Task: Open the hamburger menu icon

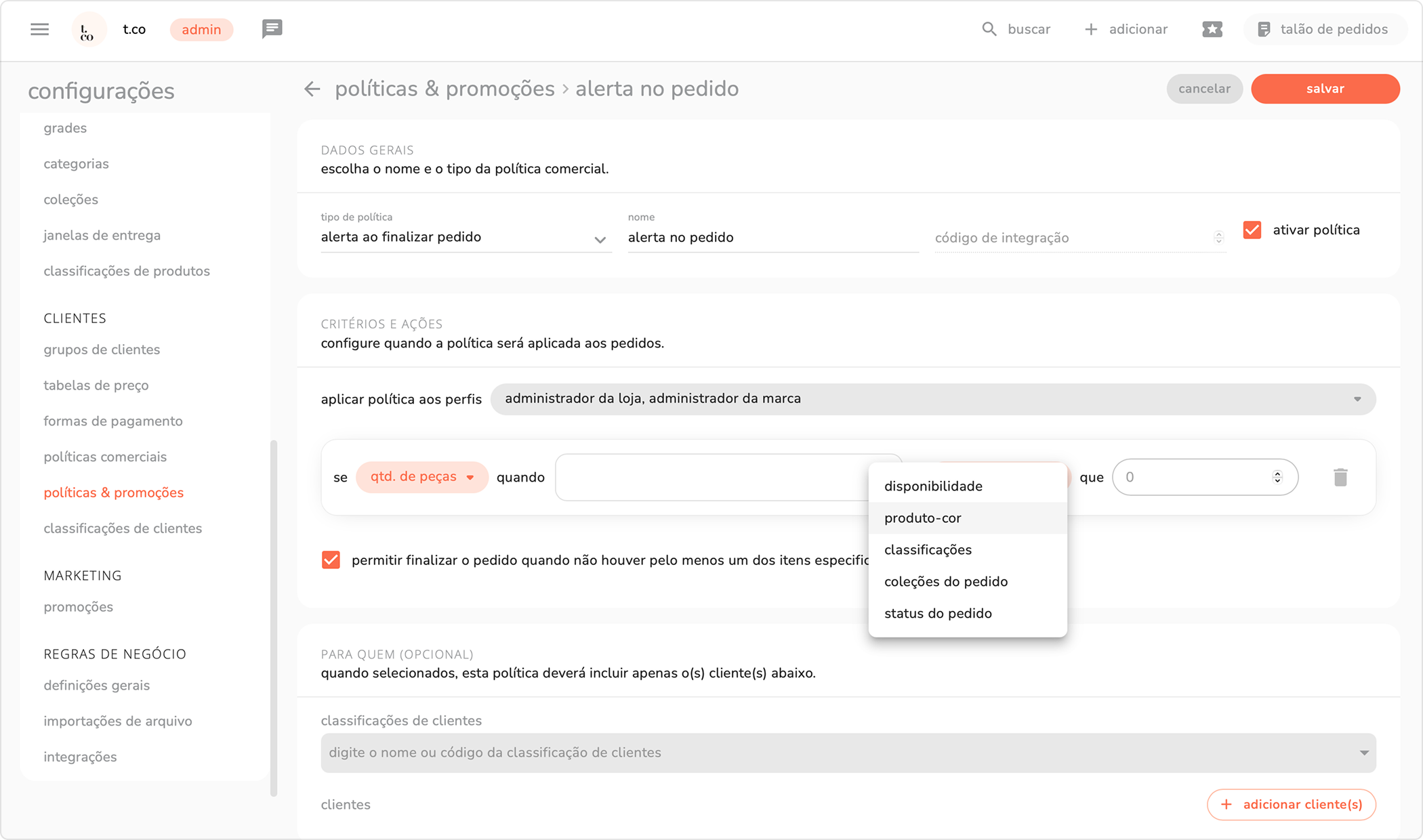Action: (x=39, y=29)
